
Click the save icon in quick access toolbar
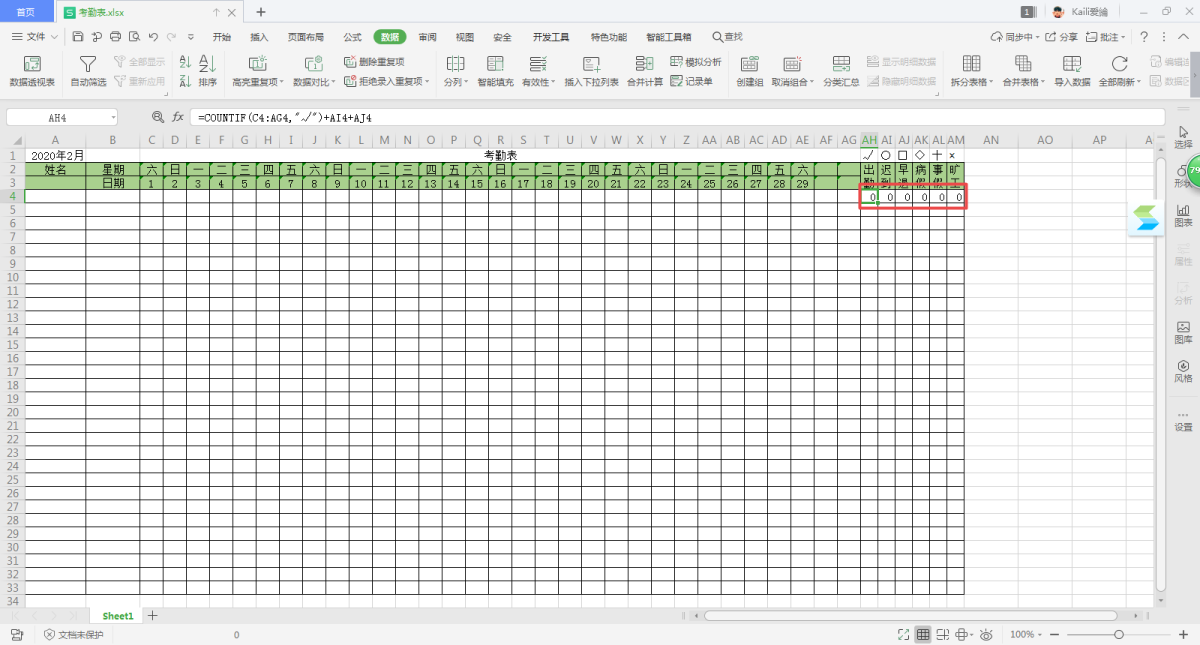coord(78,37)
